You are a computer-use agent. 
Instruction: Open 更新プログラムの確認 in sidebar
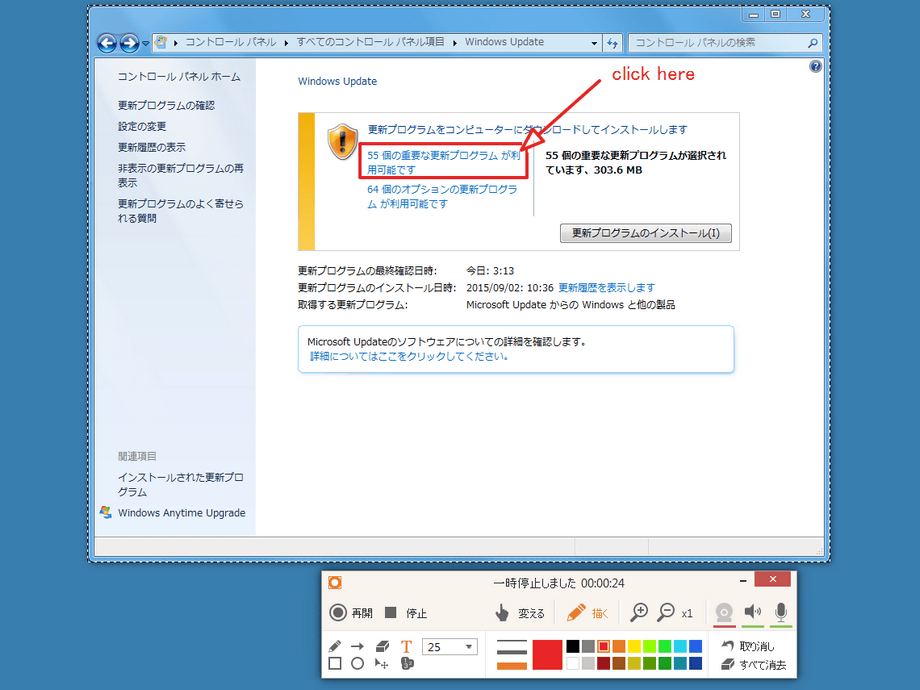166,105
